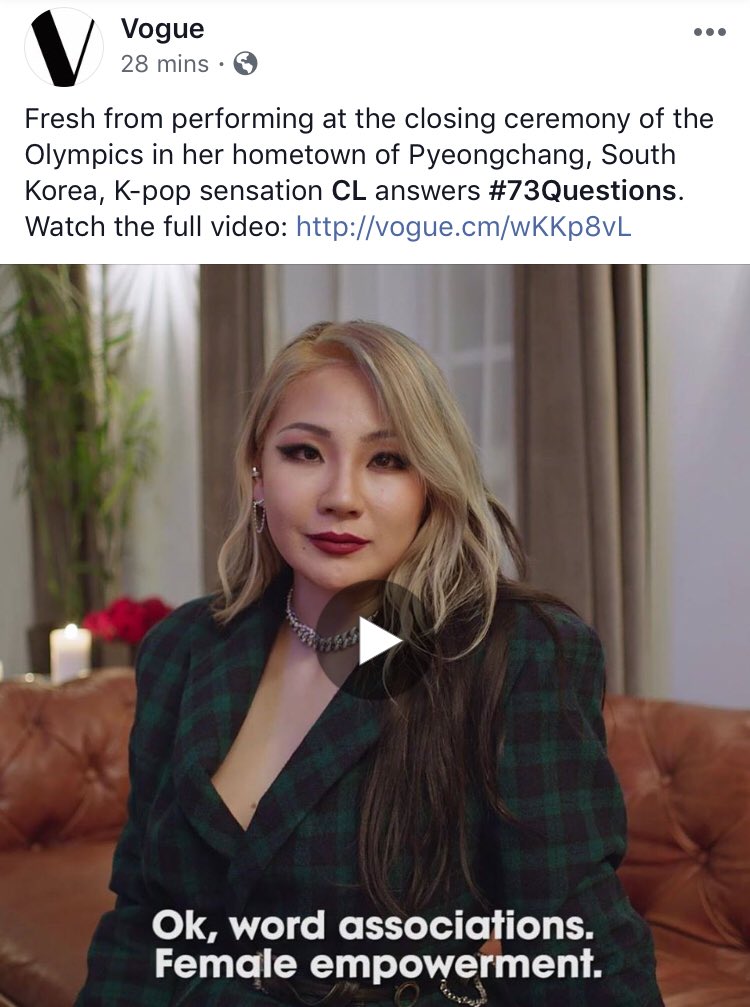The width and height of the screenshot is (750, 1007).
Task: Follow the vogue.cm/wKKp8vL video link
Action: pos(464,227)
